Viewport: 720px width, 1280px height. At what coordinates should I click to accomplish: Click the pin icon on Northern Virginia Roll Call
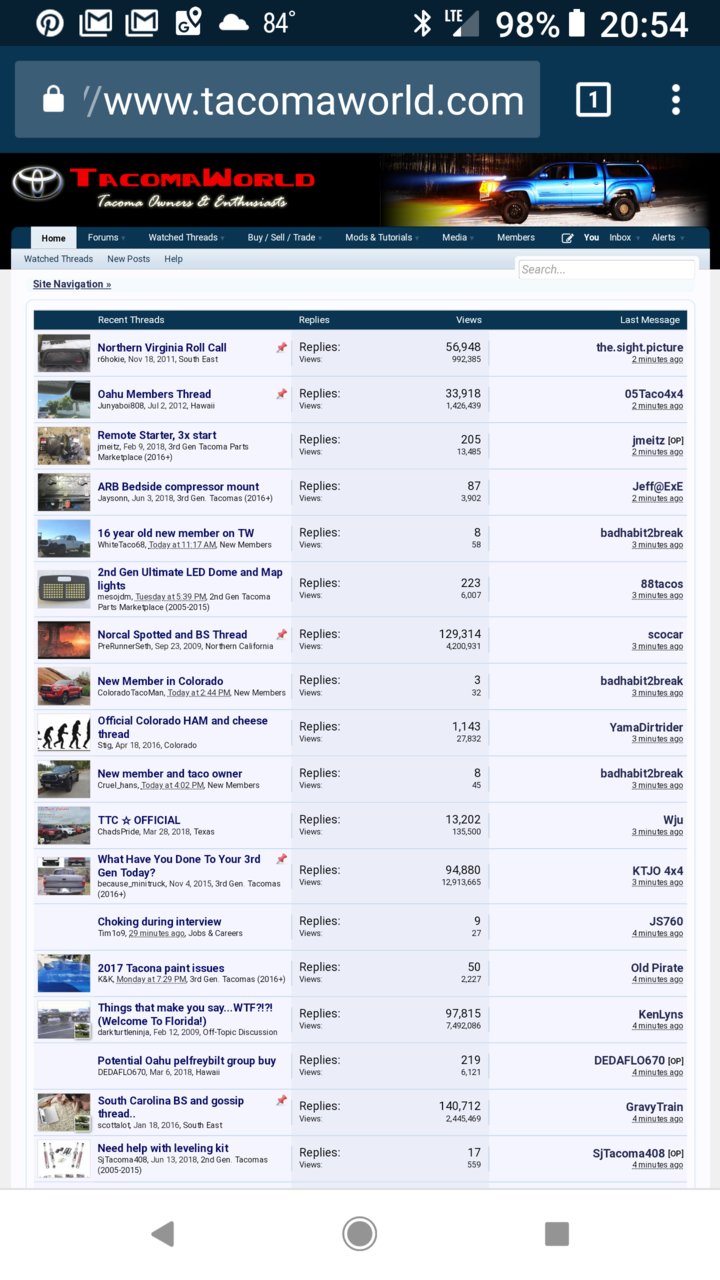tap(281, 348)
